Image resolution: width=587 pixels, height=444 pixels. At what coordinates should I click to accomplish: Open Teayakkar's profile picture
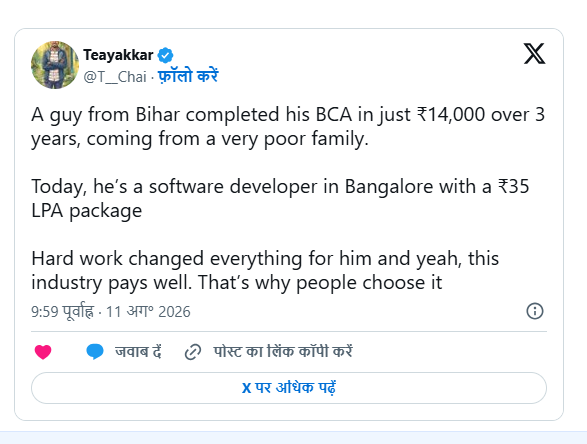[55, 65]
